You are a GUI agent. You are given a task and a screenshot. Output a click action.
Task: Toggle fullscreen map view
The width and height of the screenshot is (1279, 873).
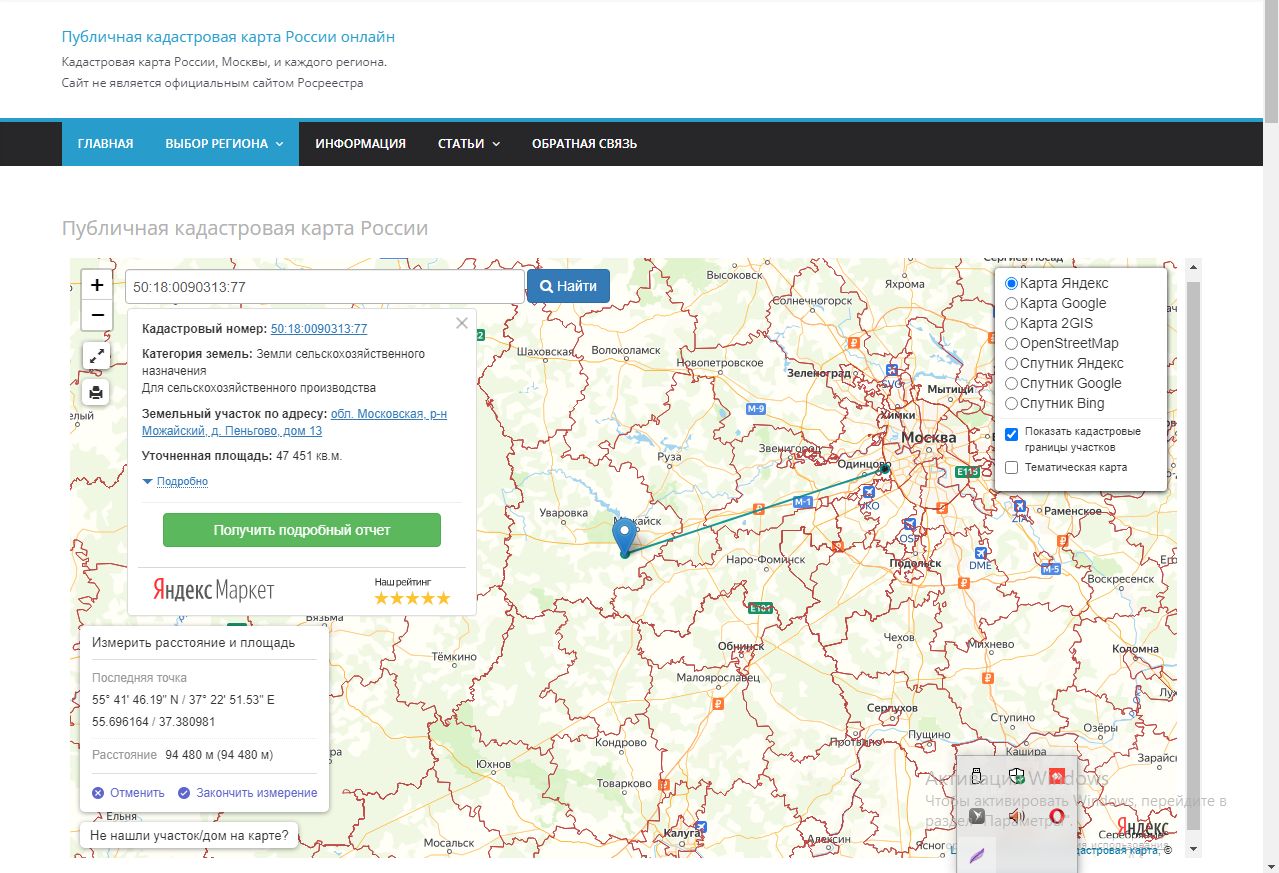(96, 355)
